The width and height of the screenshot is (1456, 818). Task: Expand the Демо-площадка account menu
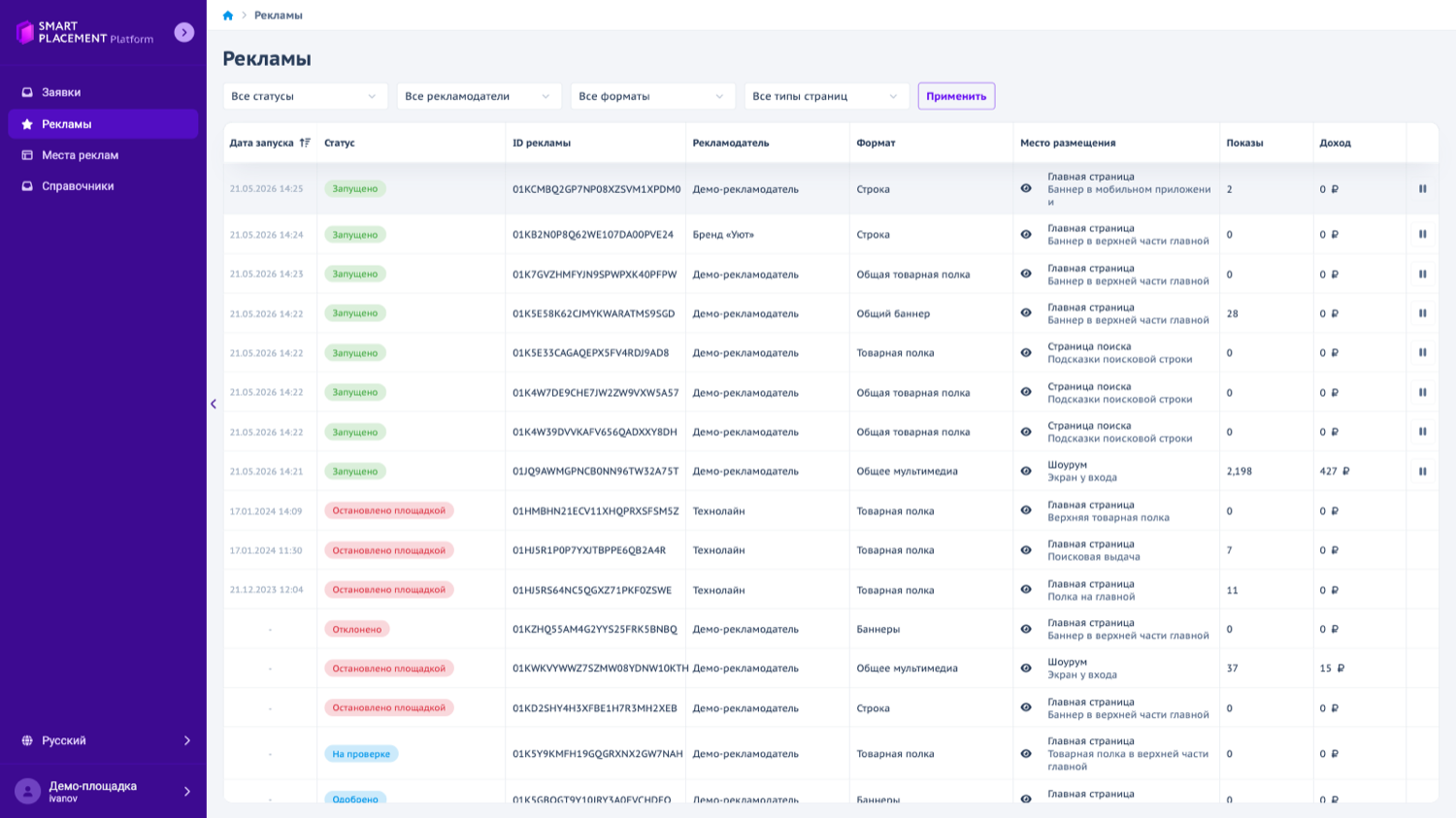point(103,791)
